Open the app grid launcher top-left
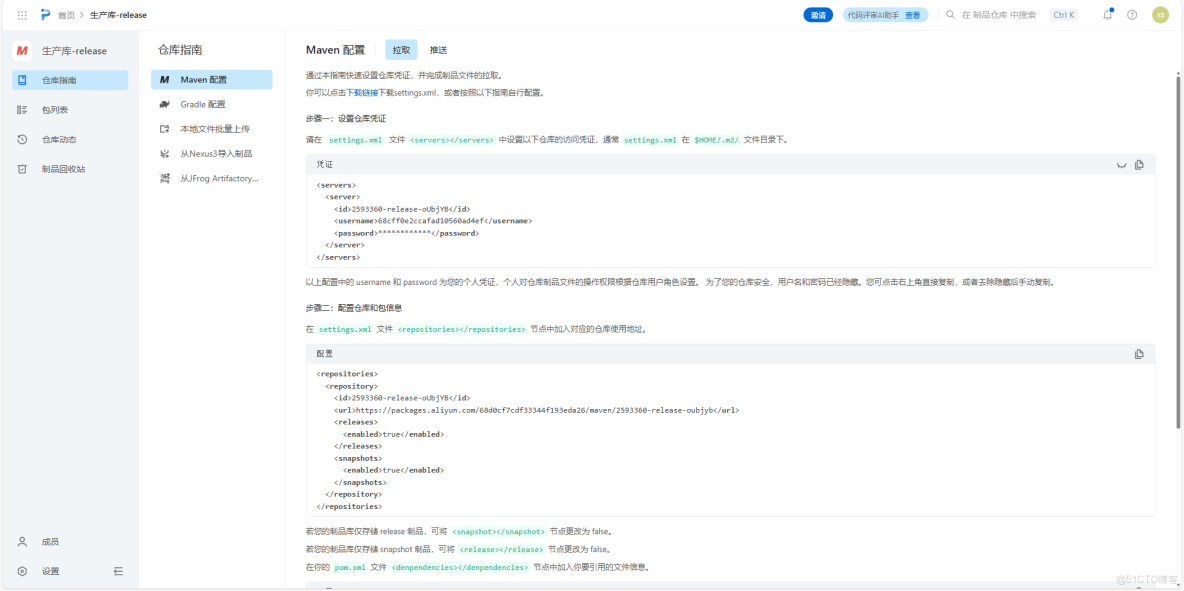The width and height of the screenshot is (1184, 591). 21,14
